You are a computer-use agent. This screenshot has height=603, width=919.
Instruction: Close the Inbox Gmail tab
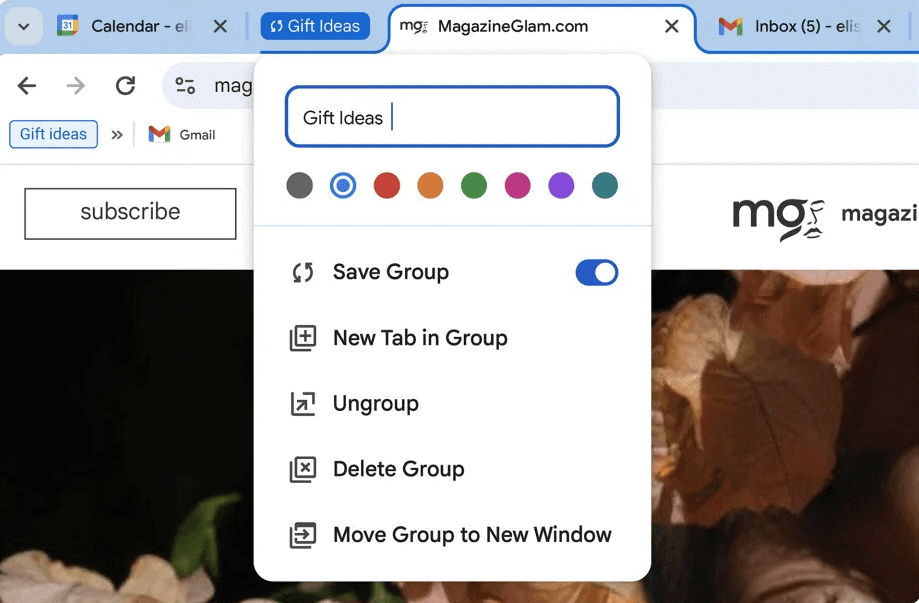[x=884, y=26]
